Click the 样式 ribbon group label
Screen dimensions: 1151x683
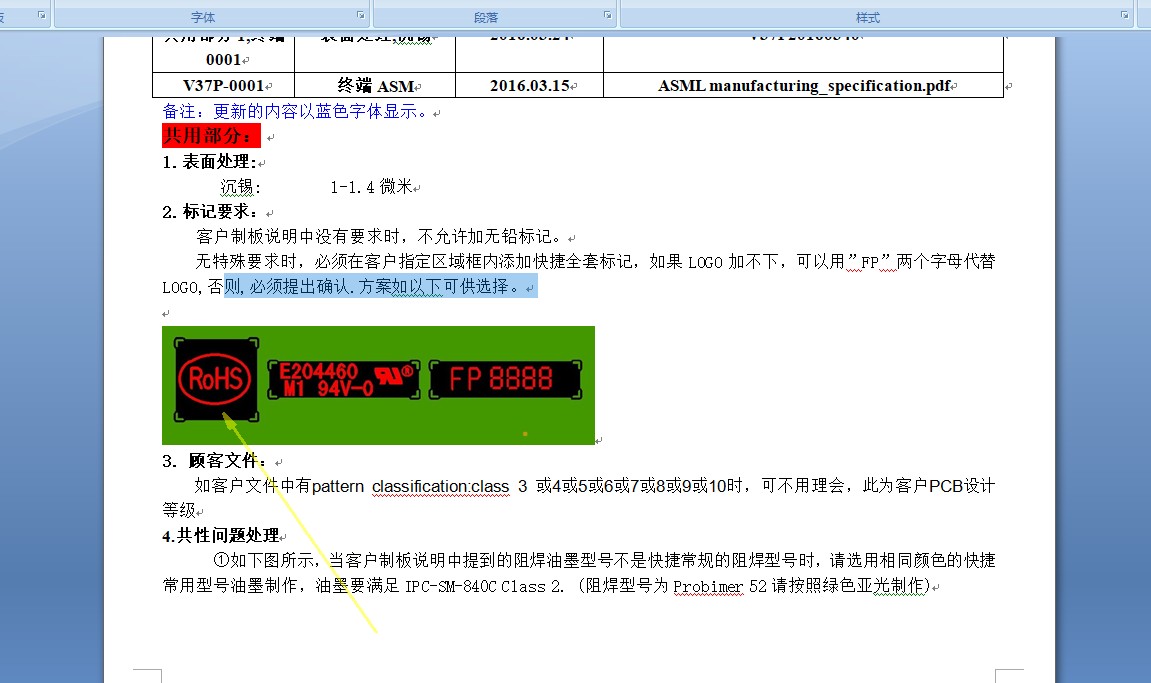point(868,18)
